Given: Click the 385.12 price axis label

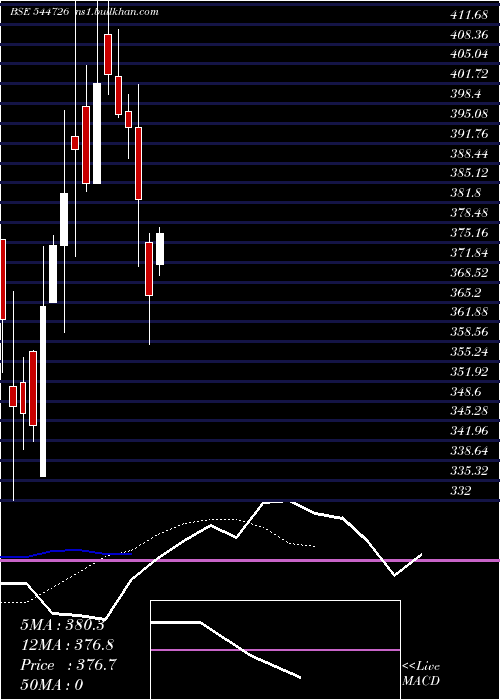Looking at the screenshot, I should [469, 173].
